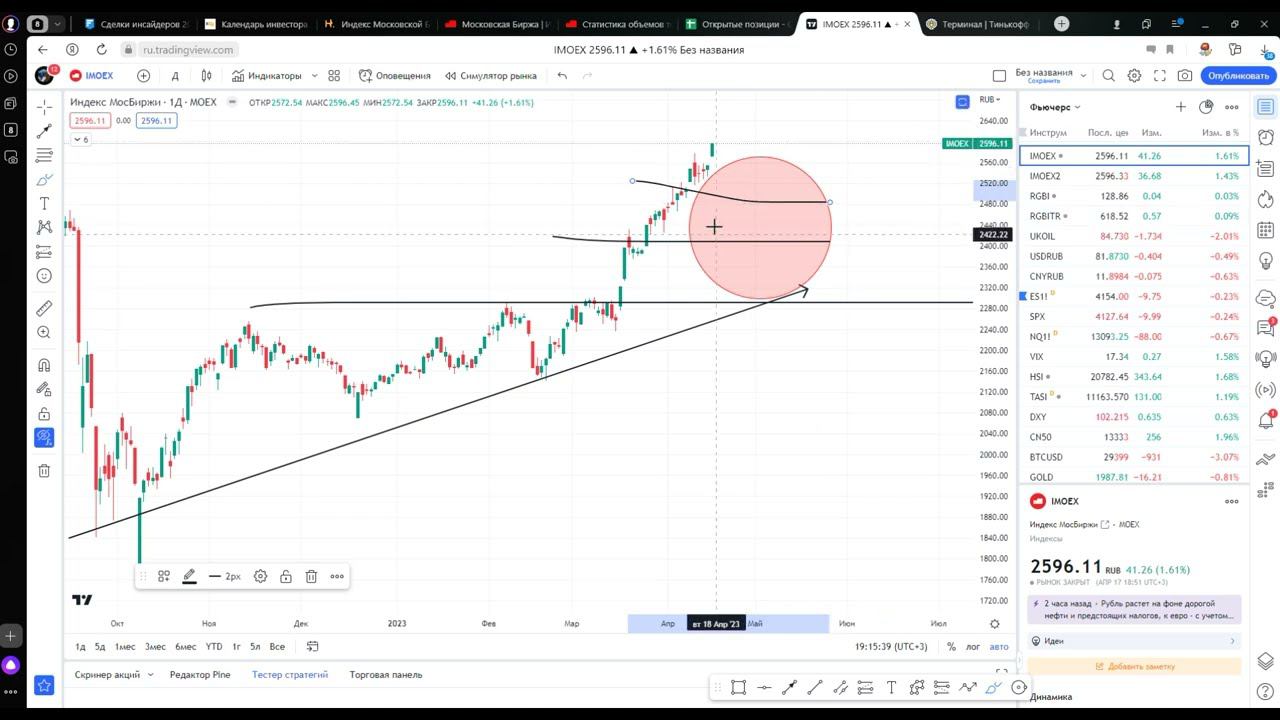Take chart snapshot with camera icon
Viewport: 1280px width, 720px height.
pos(1185,75)
